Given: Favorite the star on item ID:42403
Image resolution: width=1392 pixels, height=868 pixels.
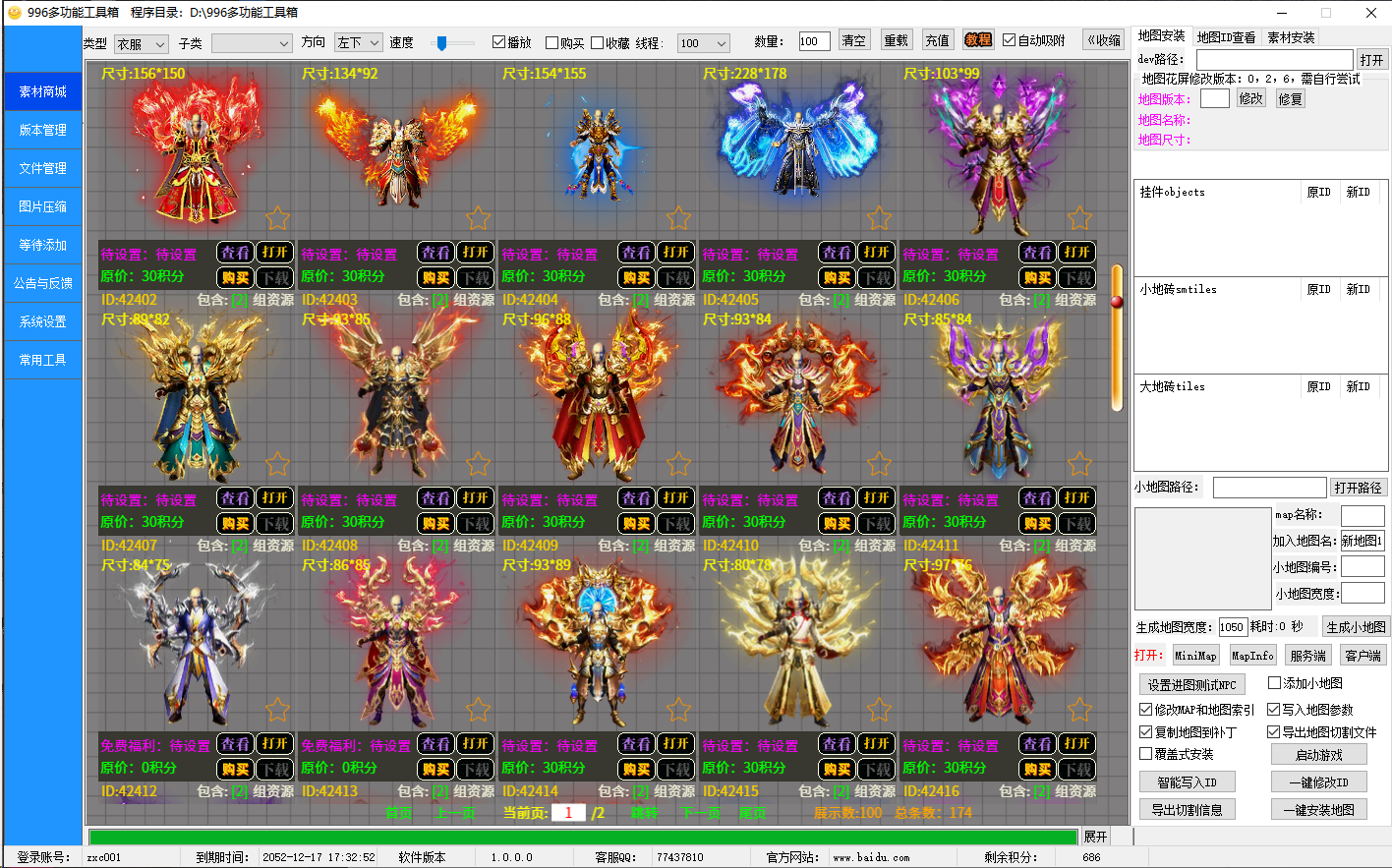Looking at the screenshot, I should (479, 218).
